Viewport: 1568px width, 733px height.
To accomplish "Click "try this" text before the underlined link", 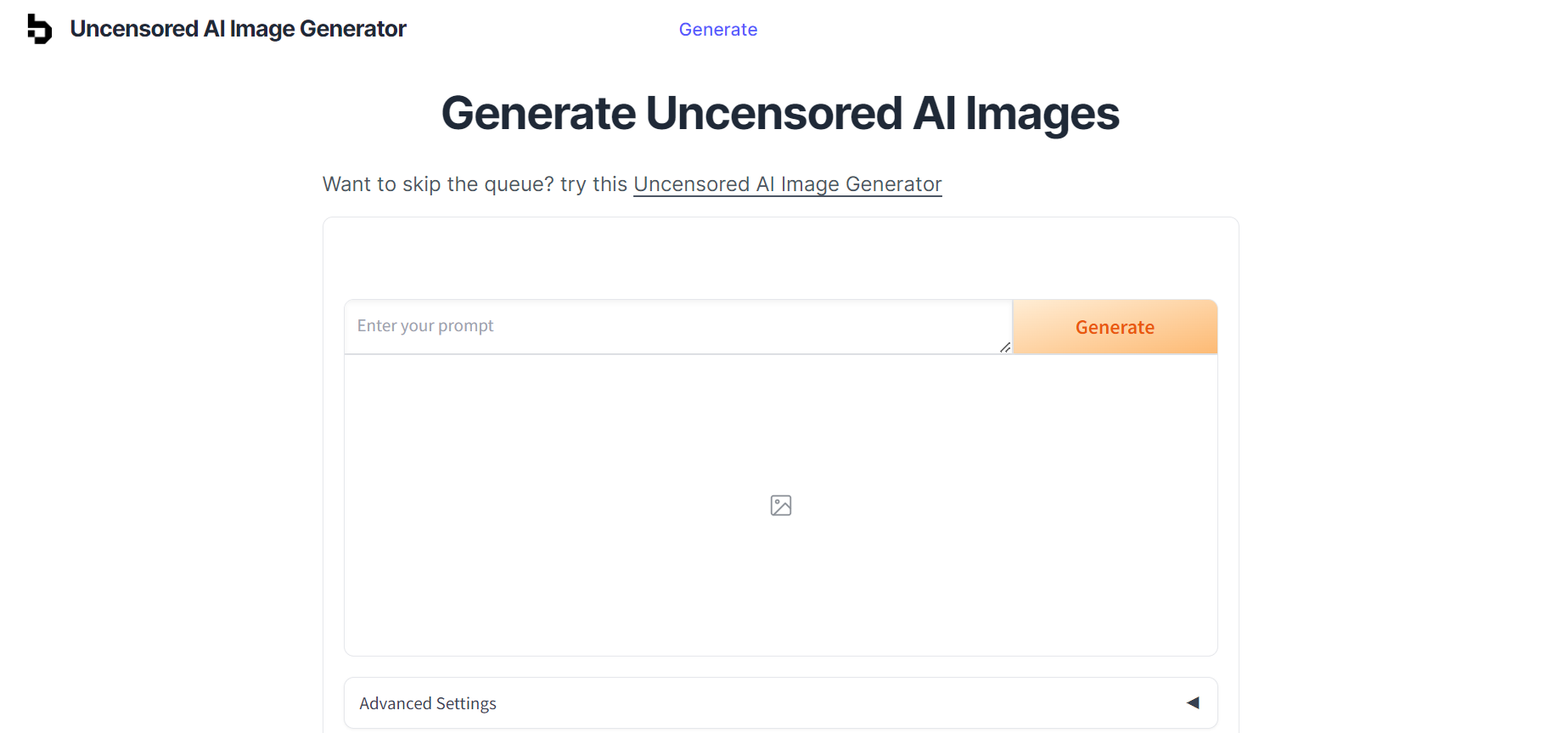I will point(593,184).
